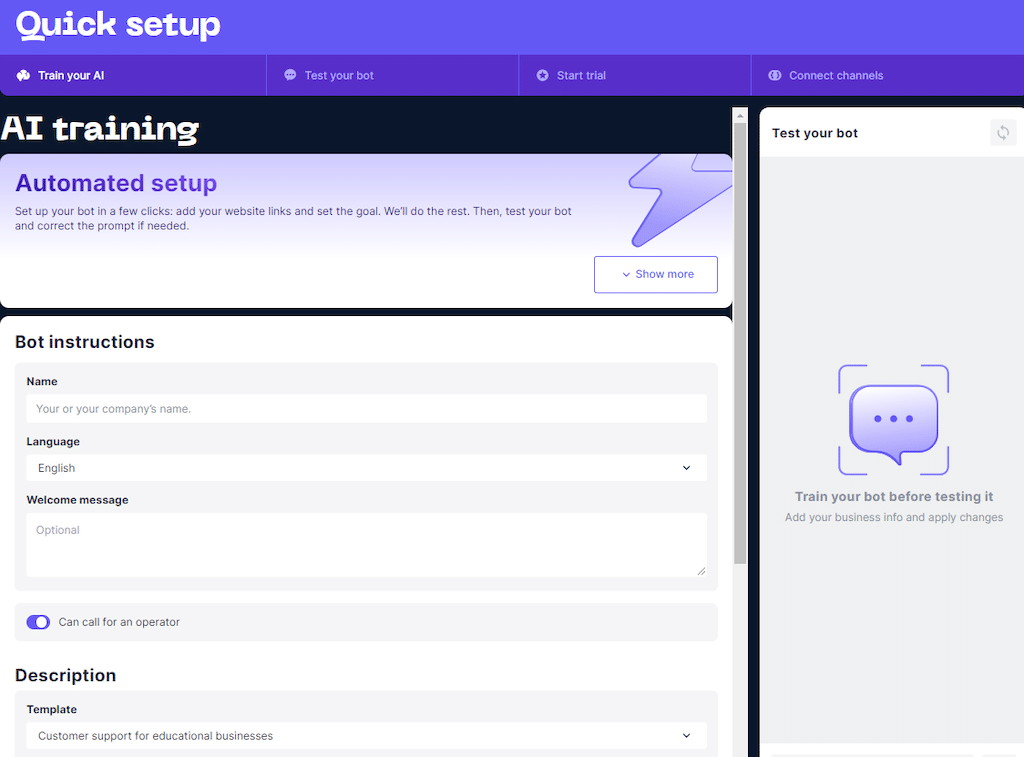Click the icon beside Connect channels
The height and width of the screenshot is (757, 1024).
774,75
